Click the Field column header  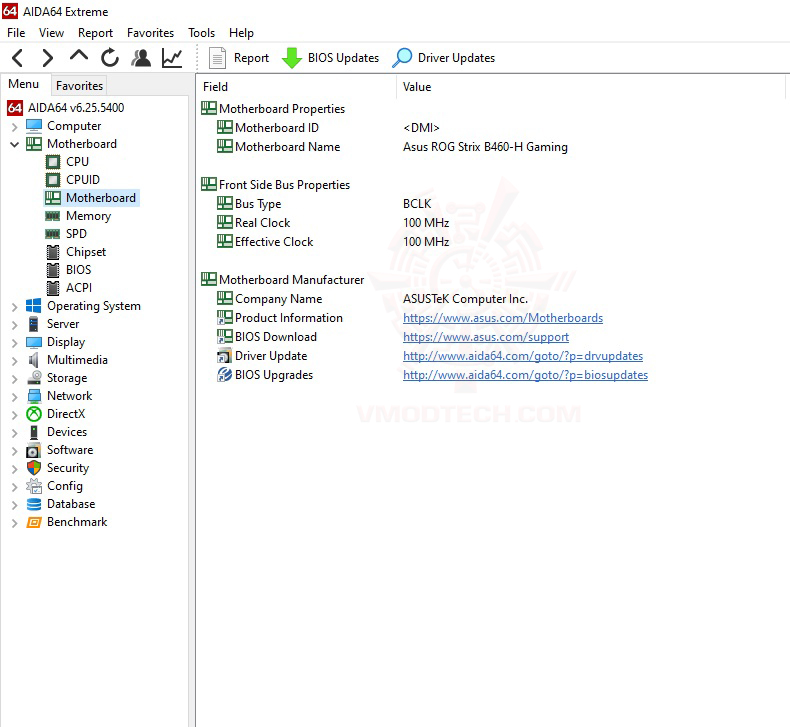tap(297, 87)
